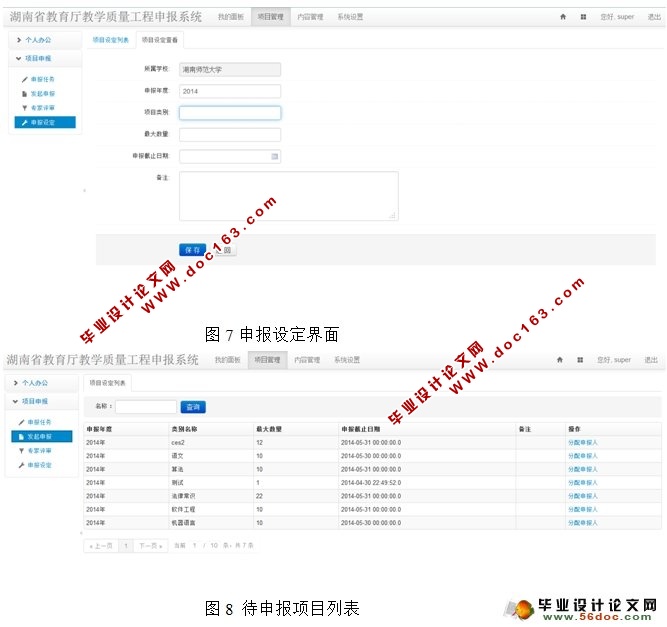Click 您好, super in Figure 7 header
Image resolution: width=667 pixels, height=627 pixels.
pyautogui.click(x=617, y=17)
